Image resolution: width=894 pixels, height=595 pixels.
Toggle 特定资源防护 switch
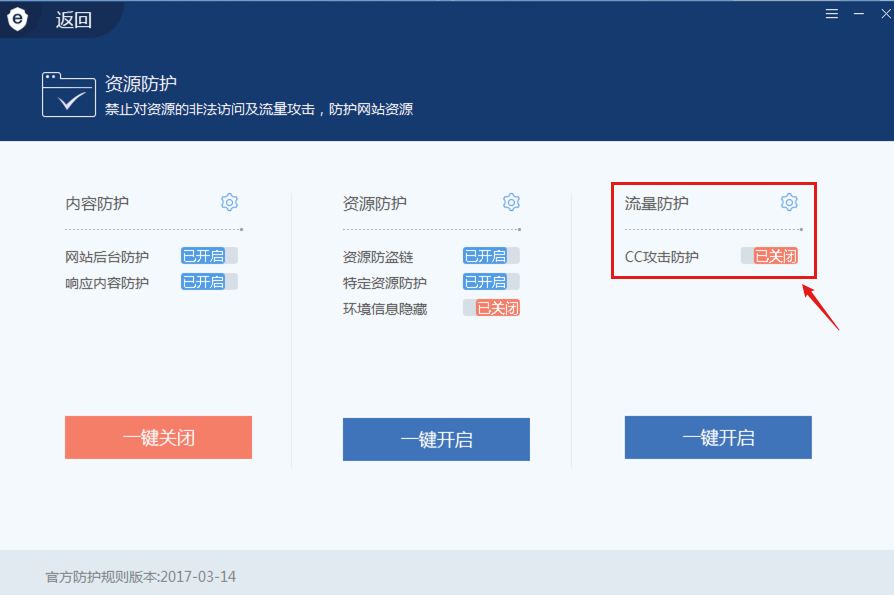(491, 282)
